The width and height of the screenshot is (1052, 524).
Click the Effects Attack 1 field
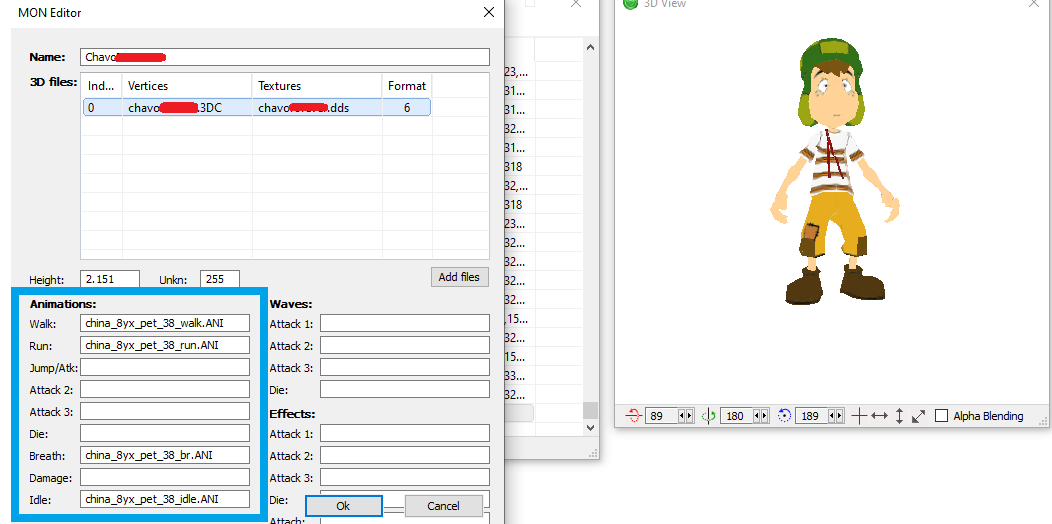pyautogui.click(x=405, y=433)
